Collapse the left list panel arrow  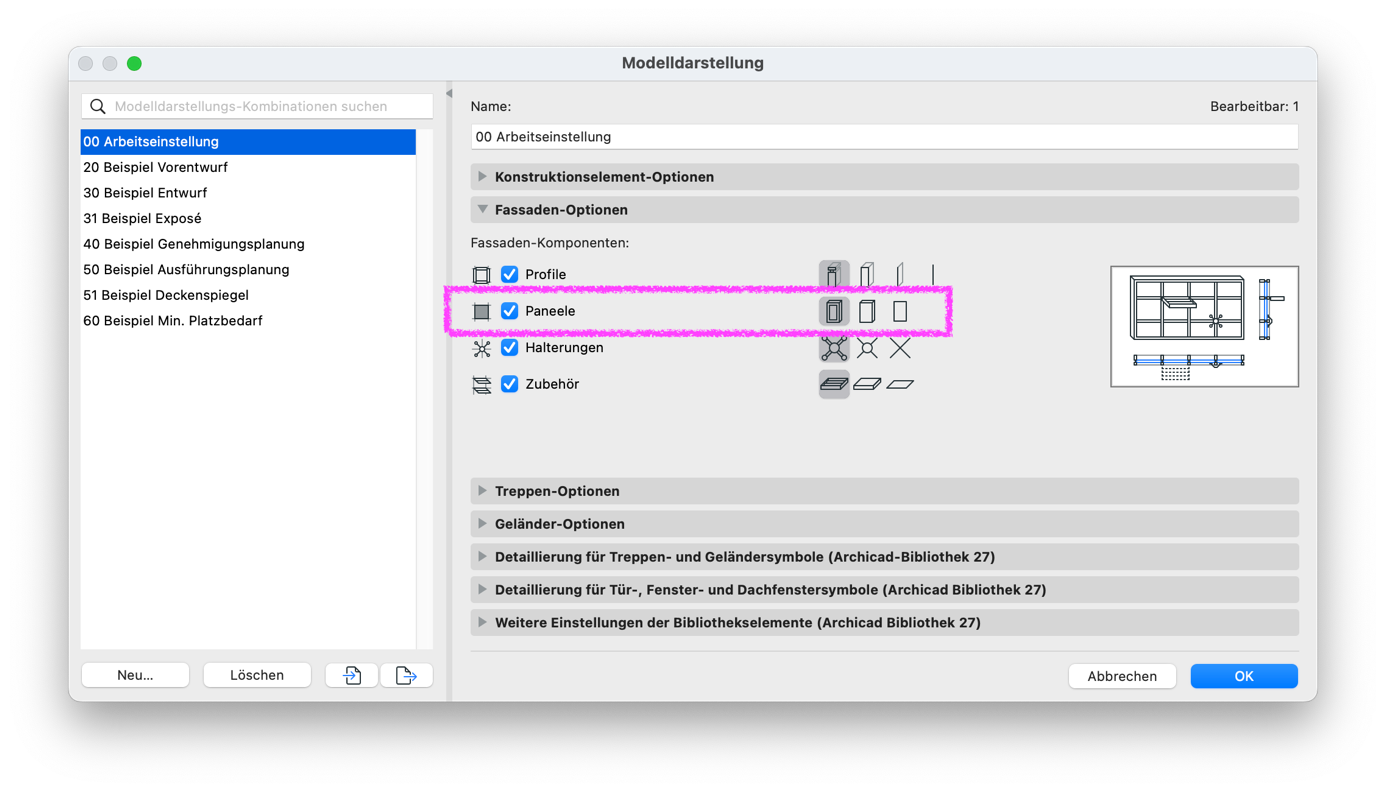[449, 94]
